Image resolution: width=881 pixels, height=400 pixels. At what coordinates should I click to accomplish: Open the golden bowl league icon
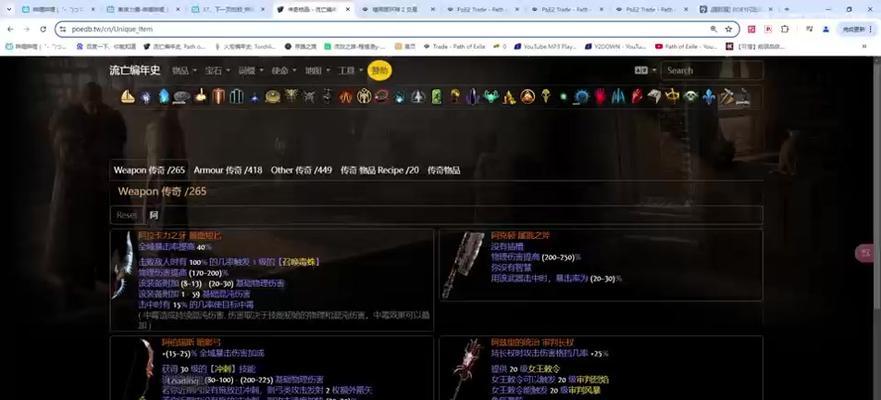[x=273, y=97]
